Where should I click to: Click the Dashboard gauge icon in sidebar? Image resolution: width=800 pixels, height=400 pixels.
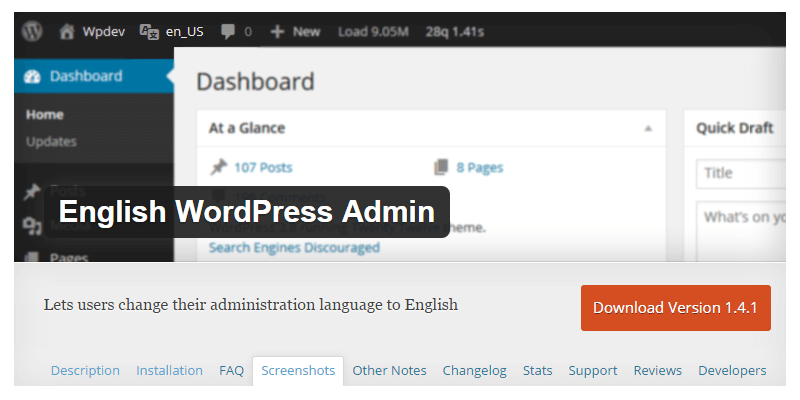[32, 76]
